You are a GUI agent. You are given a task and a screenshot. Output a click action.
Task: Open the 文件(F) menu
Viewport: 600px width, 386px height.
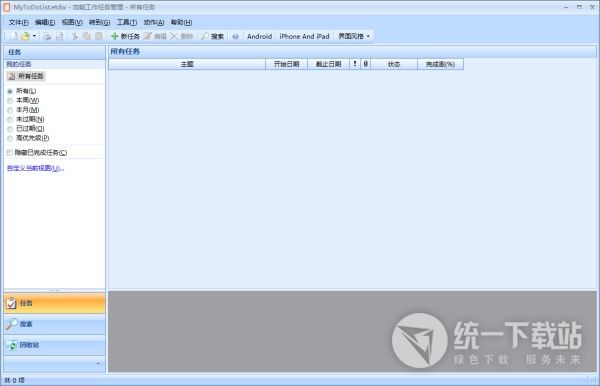coord(18,23)
